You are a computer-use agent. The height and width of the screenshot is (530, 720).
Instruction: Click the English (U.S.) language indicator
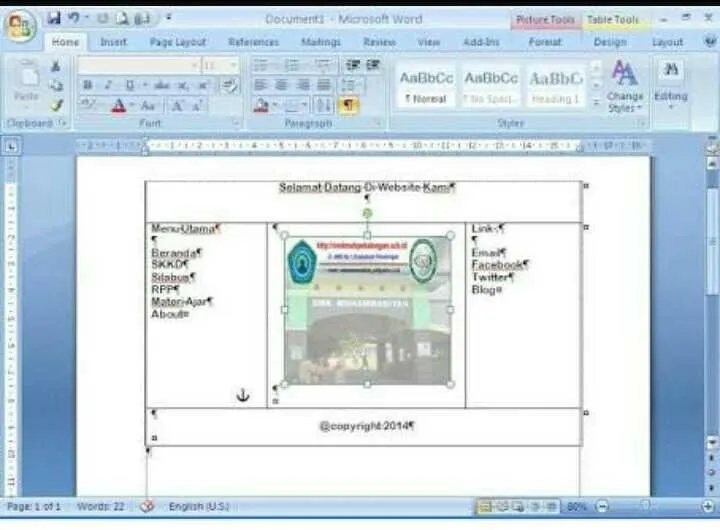199,506
